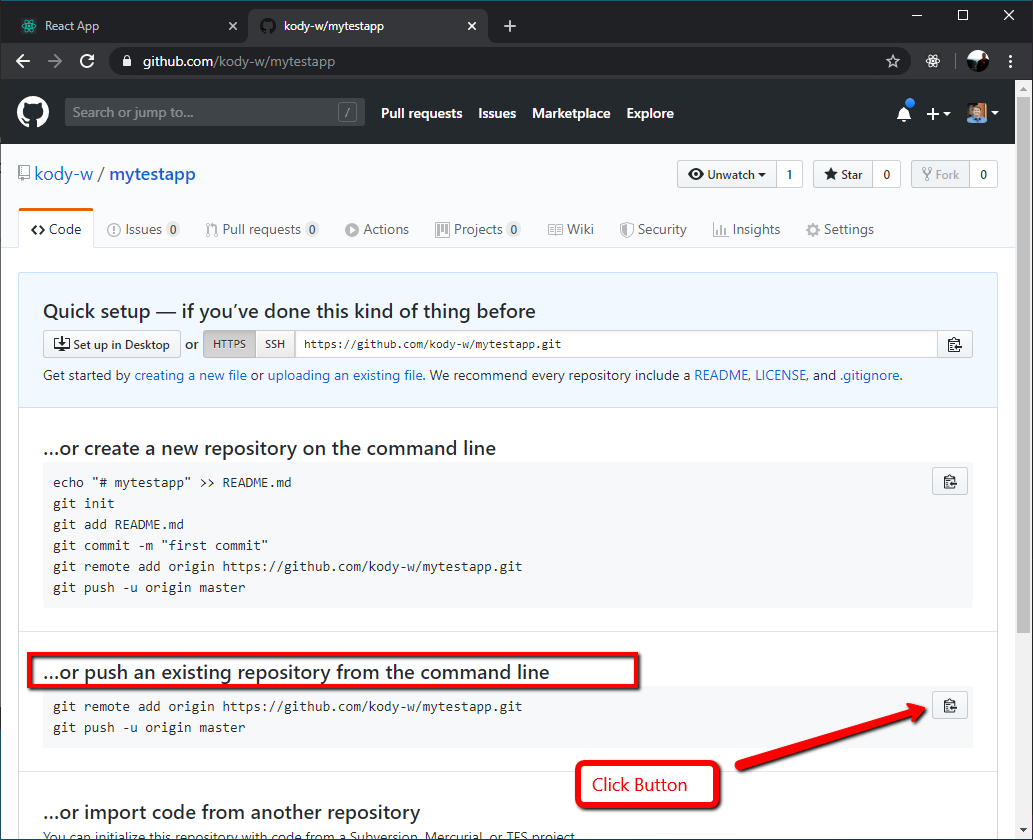Image resolution: width=1033 pixels, height=840 pixels.
Task: Select the Code tab
Action: pos(56,229)
